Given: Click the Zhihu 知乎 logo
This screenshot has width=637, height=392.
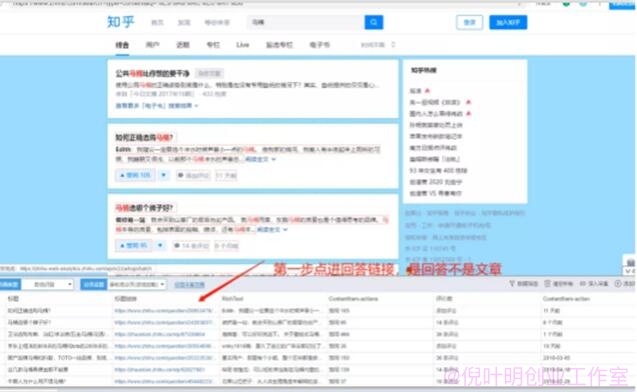Looking at the screenshot, I should 121,22.
